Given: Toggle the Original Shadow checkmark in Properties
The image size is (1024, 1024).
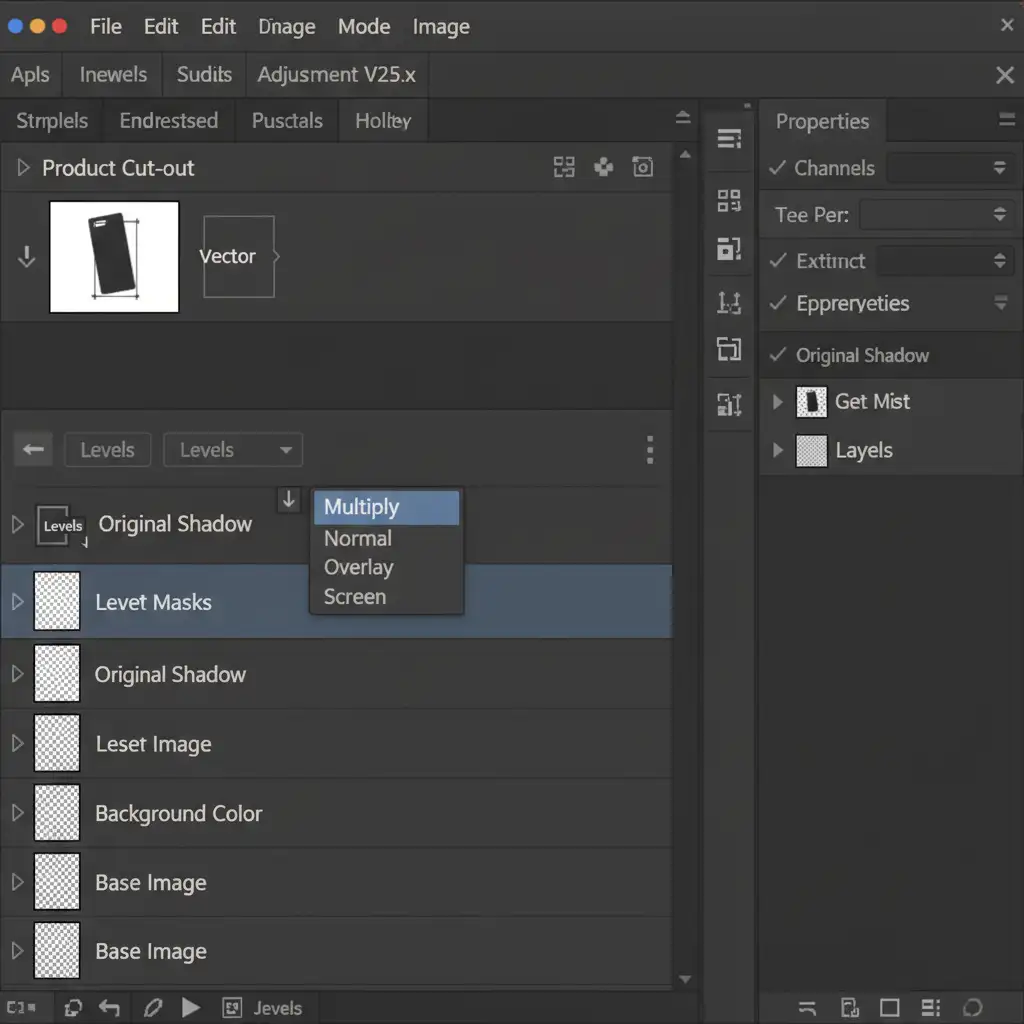Looking at the screenshot, I should (778, 355).
